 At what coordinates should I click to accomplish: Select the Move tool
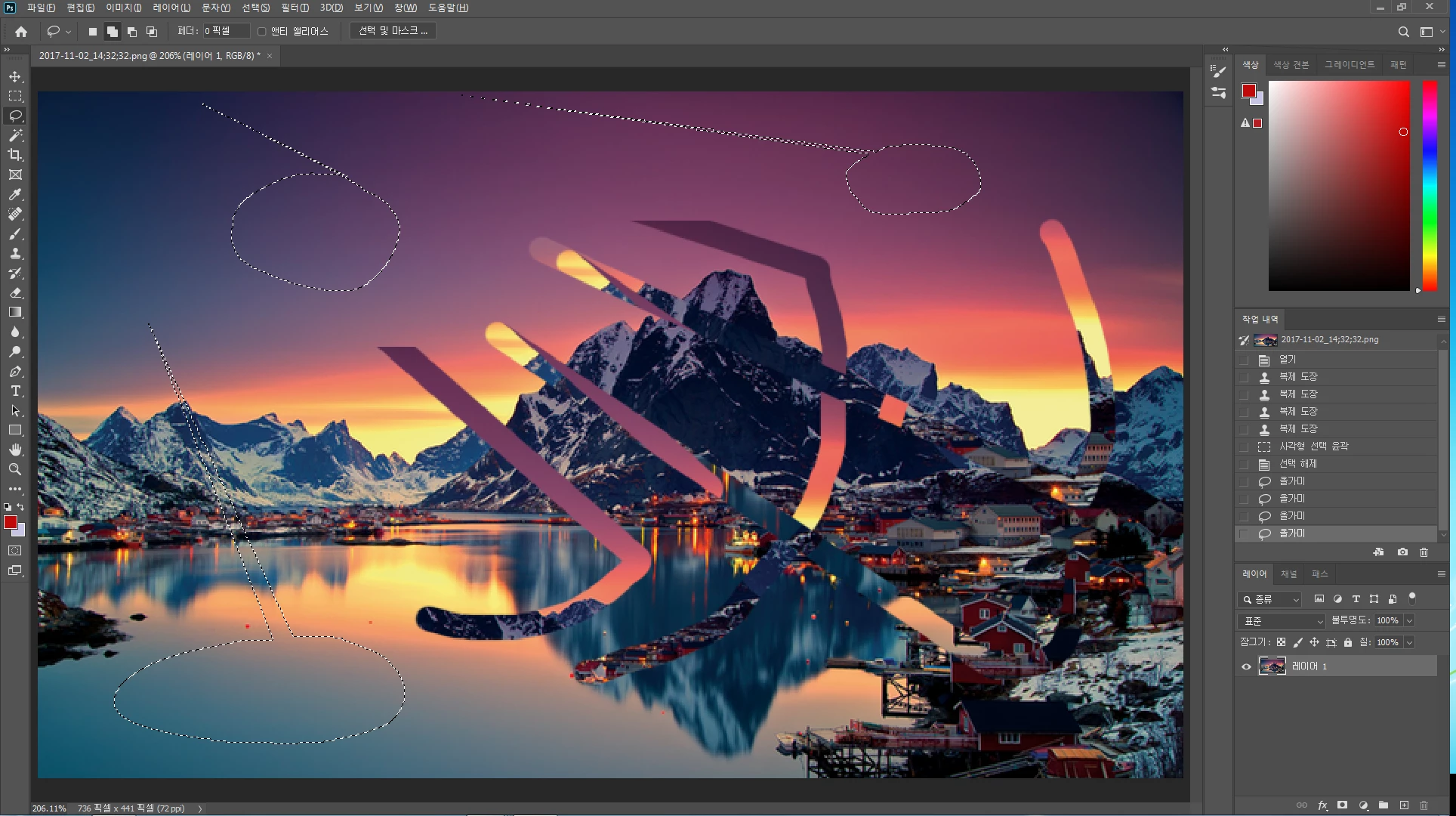pos(15,76)
